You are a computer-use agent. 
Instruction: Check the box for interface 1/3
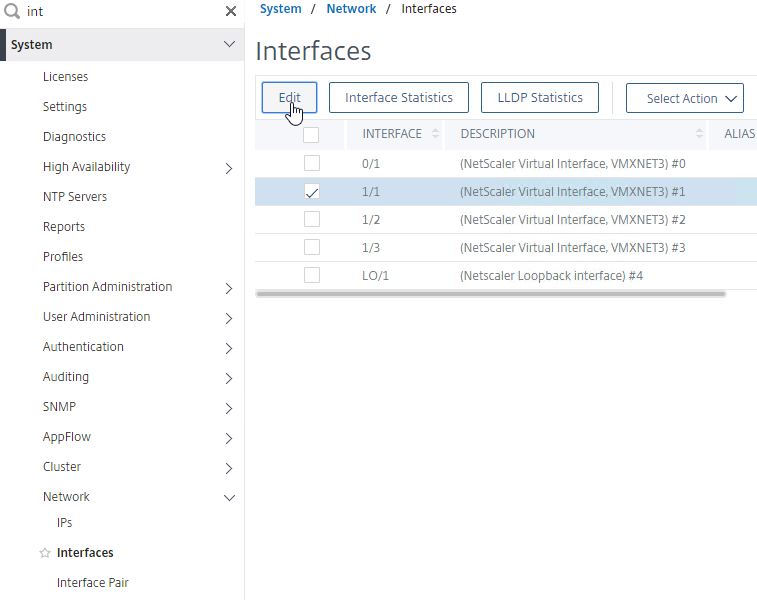312,247
